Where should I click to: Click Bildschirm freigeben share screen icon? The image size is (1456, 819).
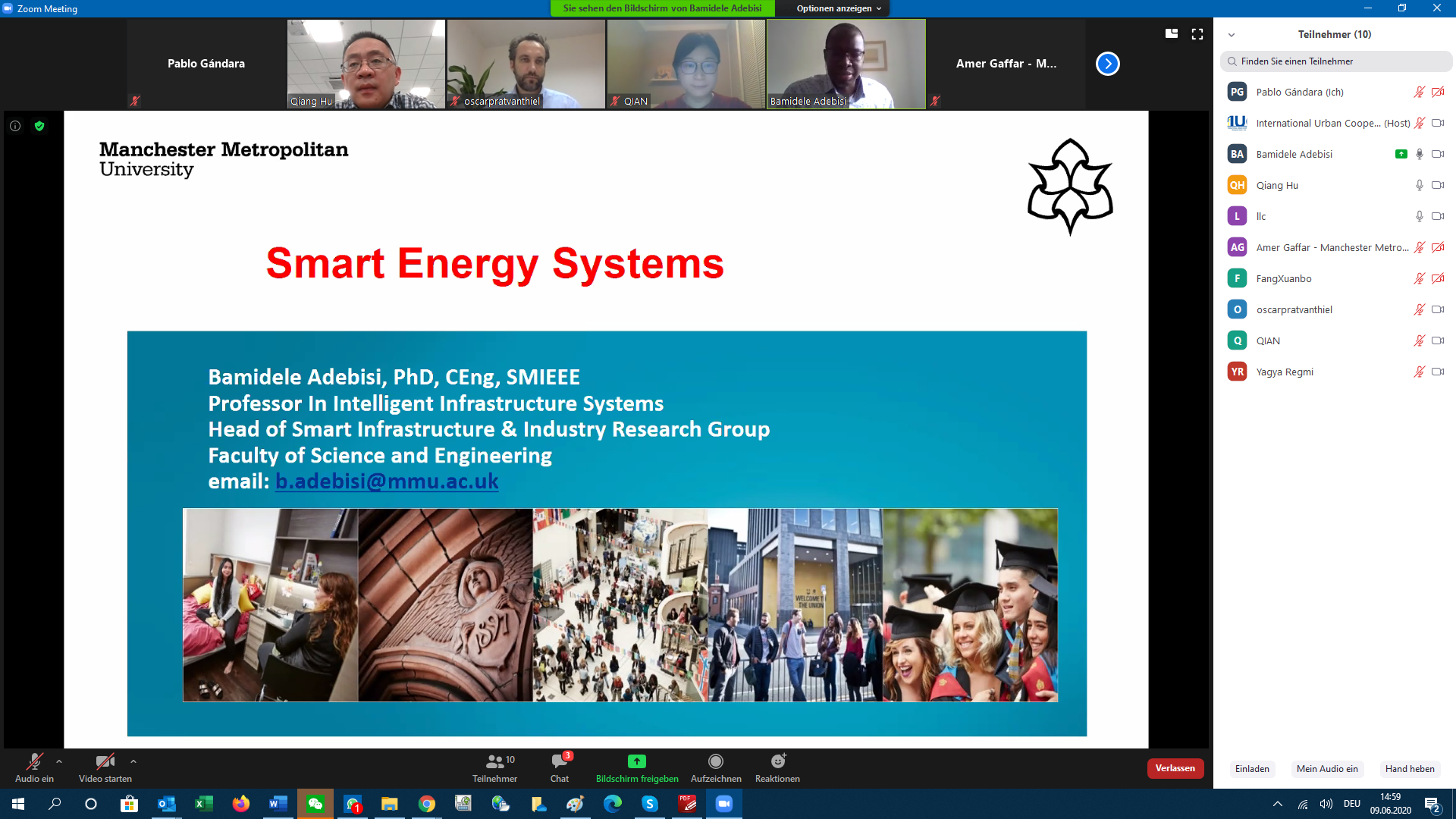(636, 761)
